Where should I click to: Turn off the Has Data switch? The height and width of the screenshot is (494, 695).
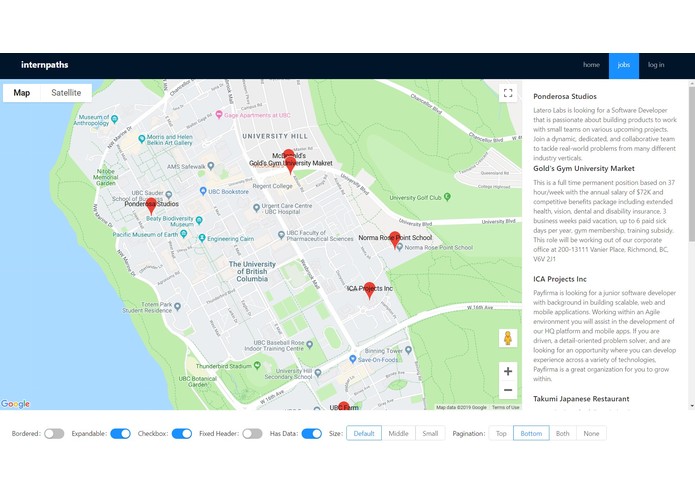pyautogui.click(x=312, y=434)
